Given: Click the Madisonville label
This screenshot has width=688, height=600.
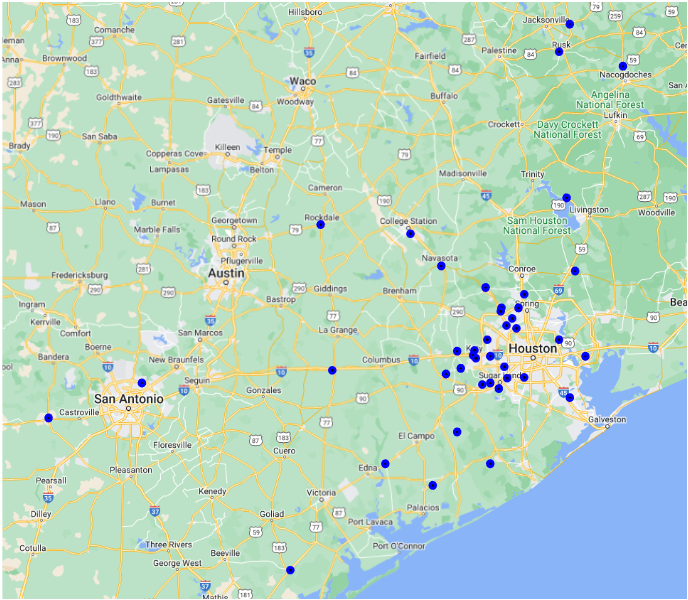Looking at the screenshot, I should [x=463, y=173].
